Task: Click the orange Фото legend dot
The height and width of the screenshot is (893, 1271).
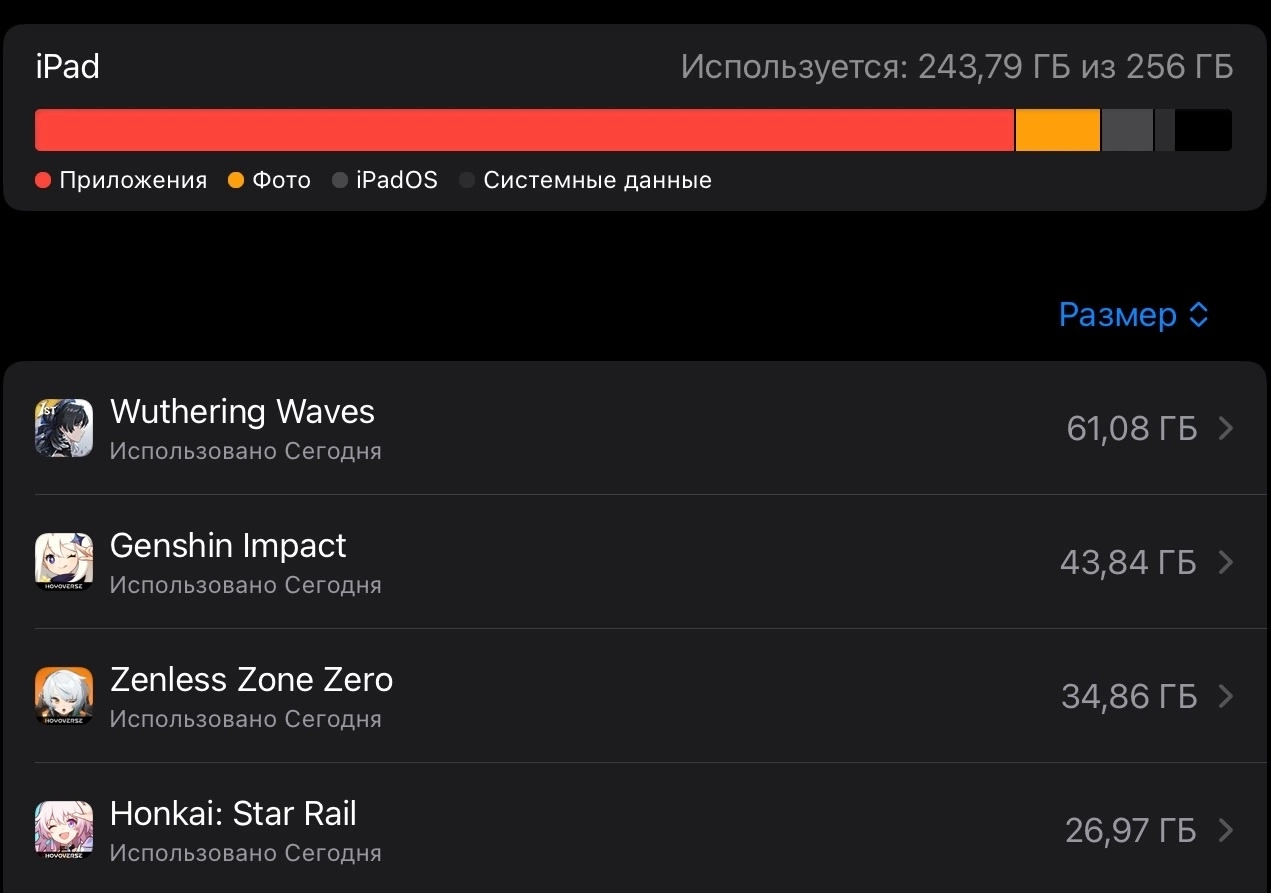Action: click(236, 181)
